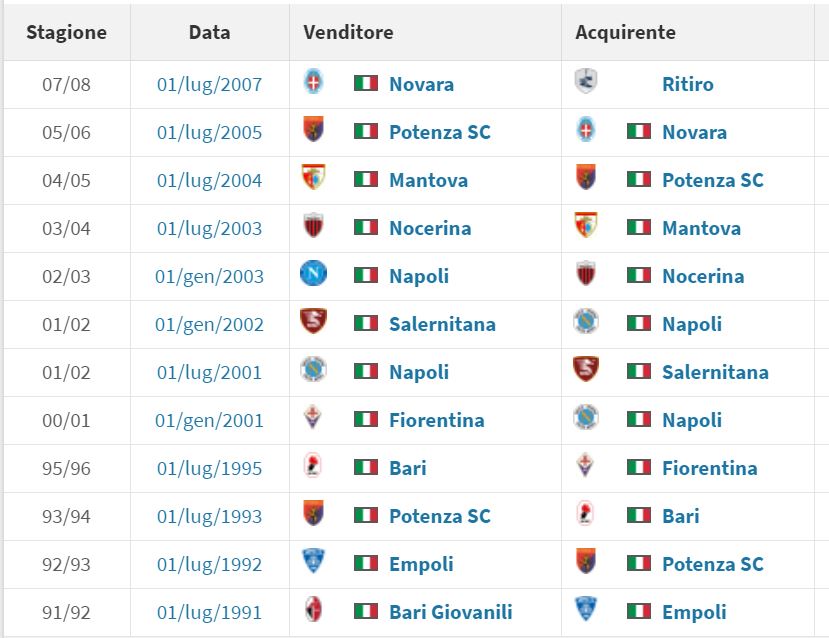Viewport: 829px width, 638px height.
Task: Click the Bari Giovanili club crest
Action: pos(314,611)
